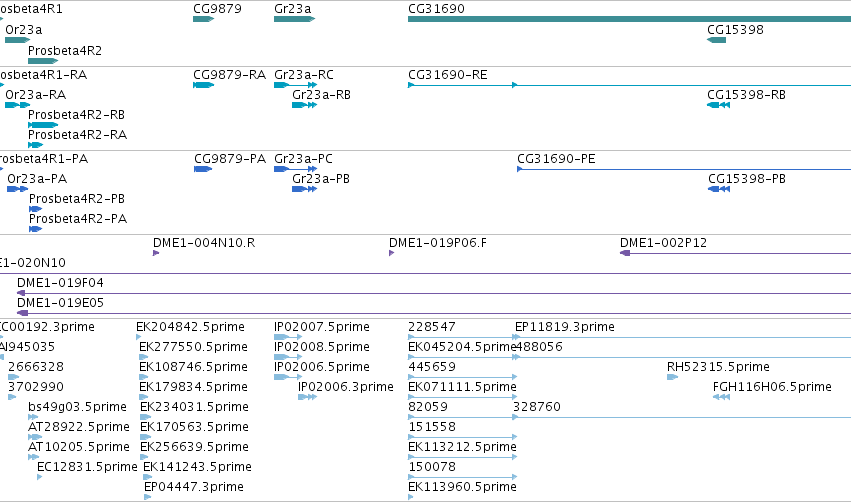Select EST EK045204.5prime feature
Image resolution: width=851 pixels, height=502 pixels.
pyautogui.click(x=464, y=357)
